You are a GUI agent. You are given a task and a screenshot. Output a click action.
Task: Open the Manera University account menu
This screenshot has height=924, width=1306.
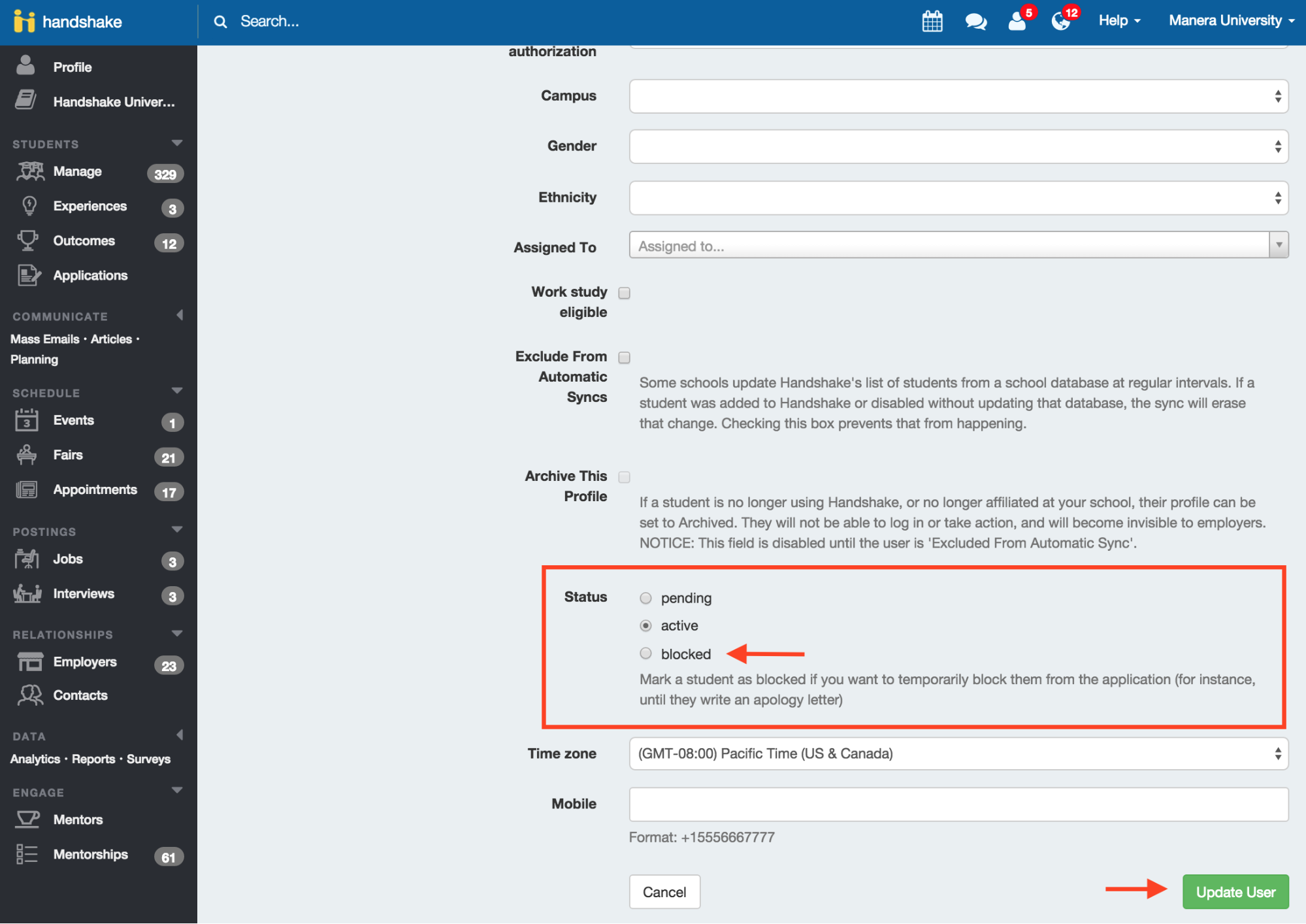pos(1232,21)
